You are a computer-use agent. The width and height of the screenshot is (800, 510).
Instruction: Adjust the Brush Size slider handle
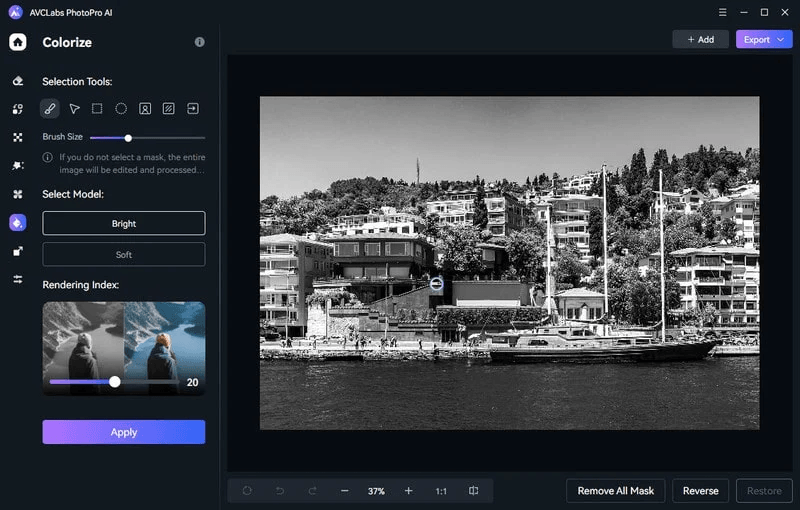click(x=128, y=137)
